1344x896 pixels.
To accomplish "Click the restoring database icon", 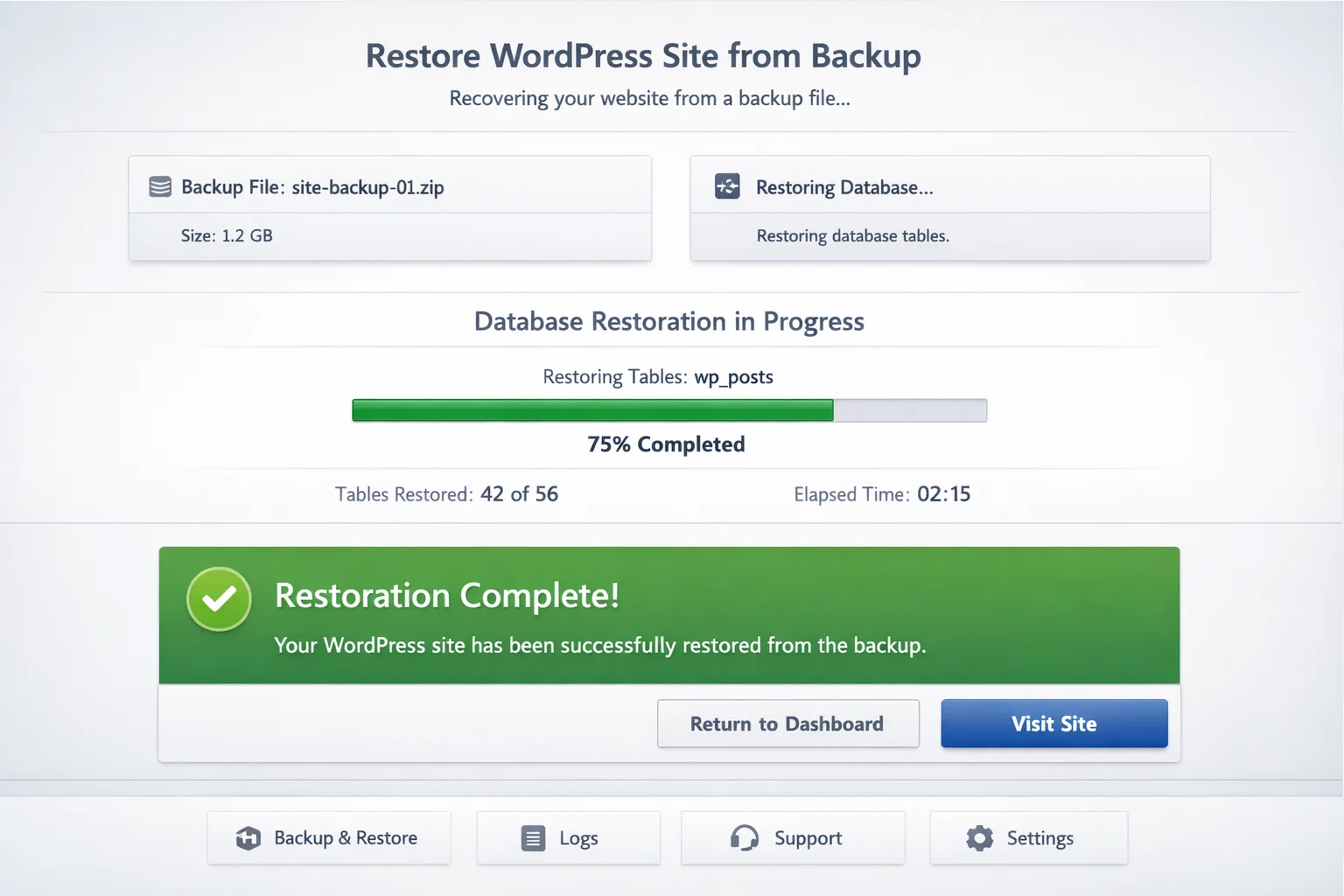I will coord(727,186).
